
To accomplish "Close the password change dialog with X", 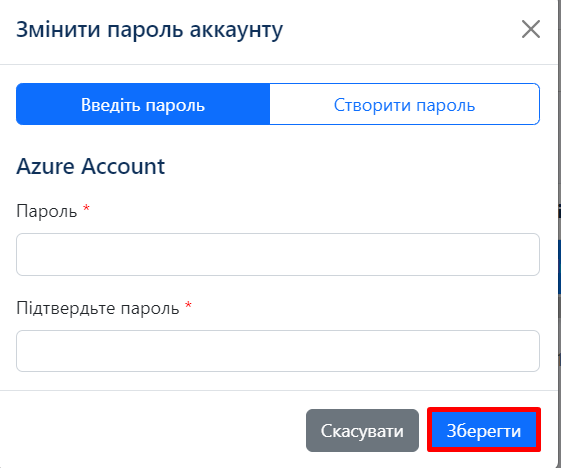I will 531,29.
